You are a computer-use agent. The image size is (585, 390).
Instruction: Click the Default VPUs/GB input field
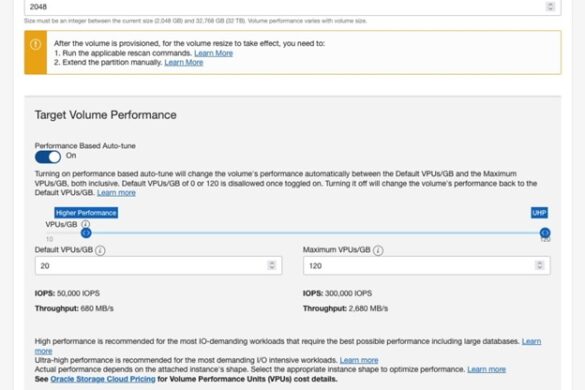(159, 266)
